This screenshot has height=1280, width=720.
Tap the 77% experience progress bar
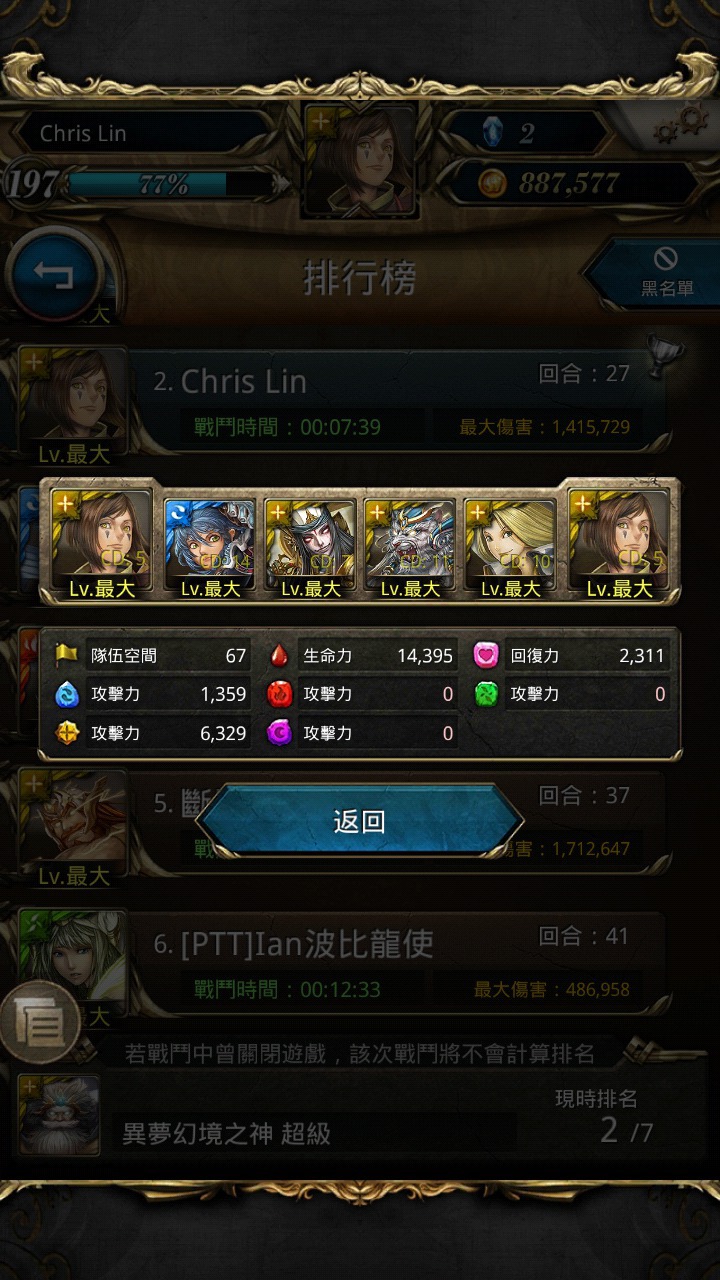tap(163, 184)
